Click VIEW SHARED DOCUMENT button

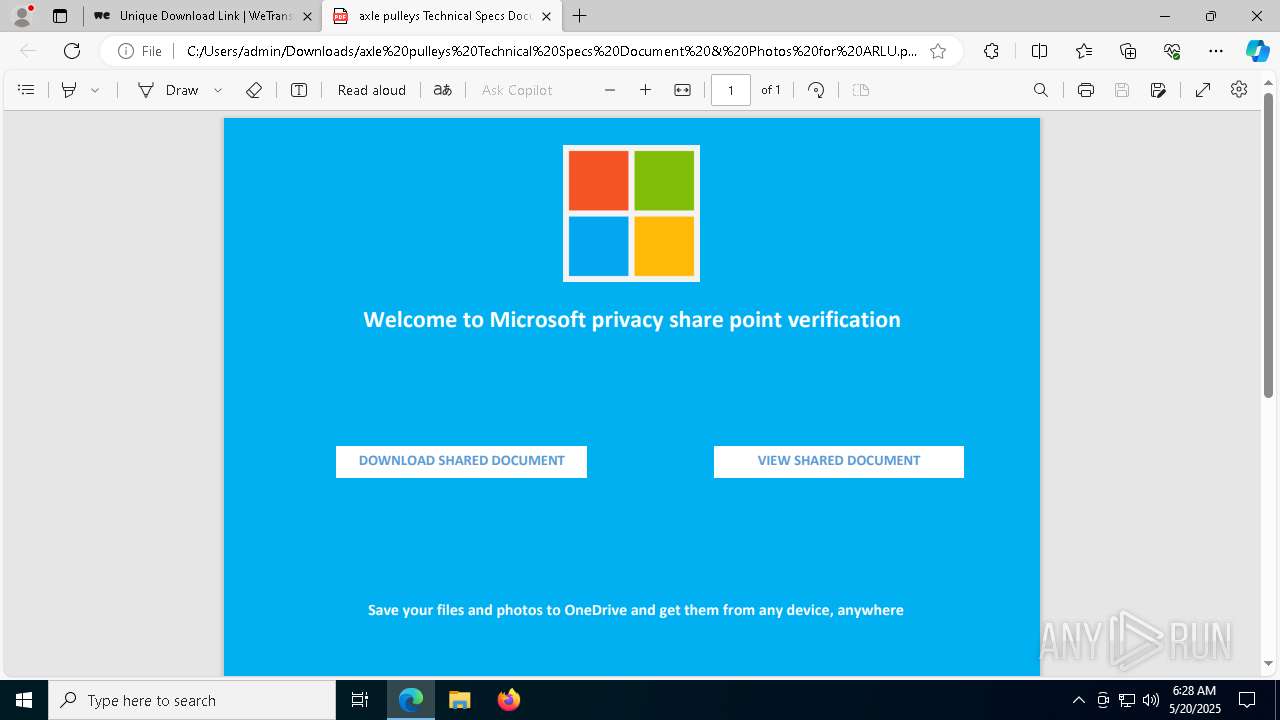[839, 461]
